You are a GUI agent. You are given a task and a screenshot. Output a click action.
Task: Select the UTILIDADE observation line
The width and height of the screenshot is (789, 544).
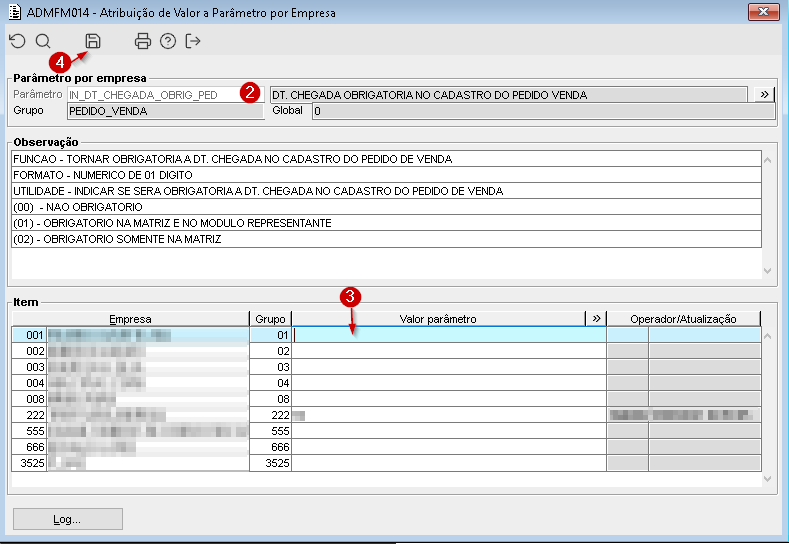[386, 191]
